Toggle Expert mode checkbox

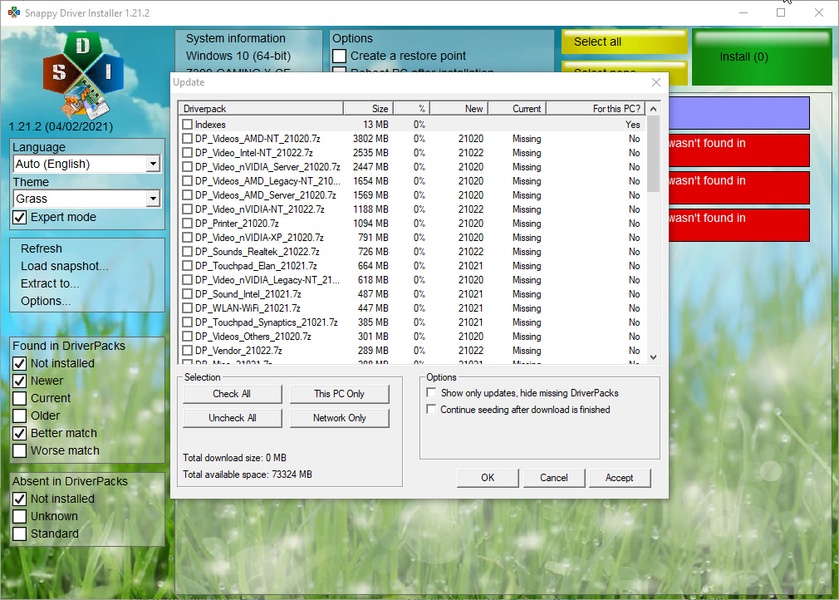tap(19, 217)
